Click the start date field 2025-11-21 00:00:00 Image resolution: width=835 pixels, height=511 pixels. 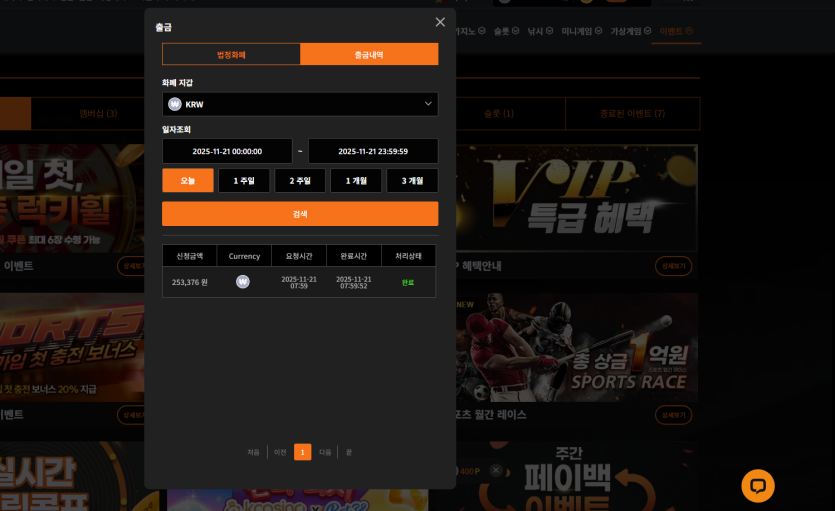pos(227,151)
